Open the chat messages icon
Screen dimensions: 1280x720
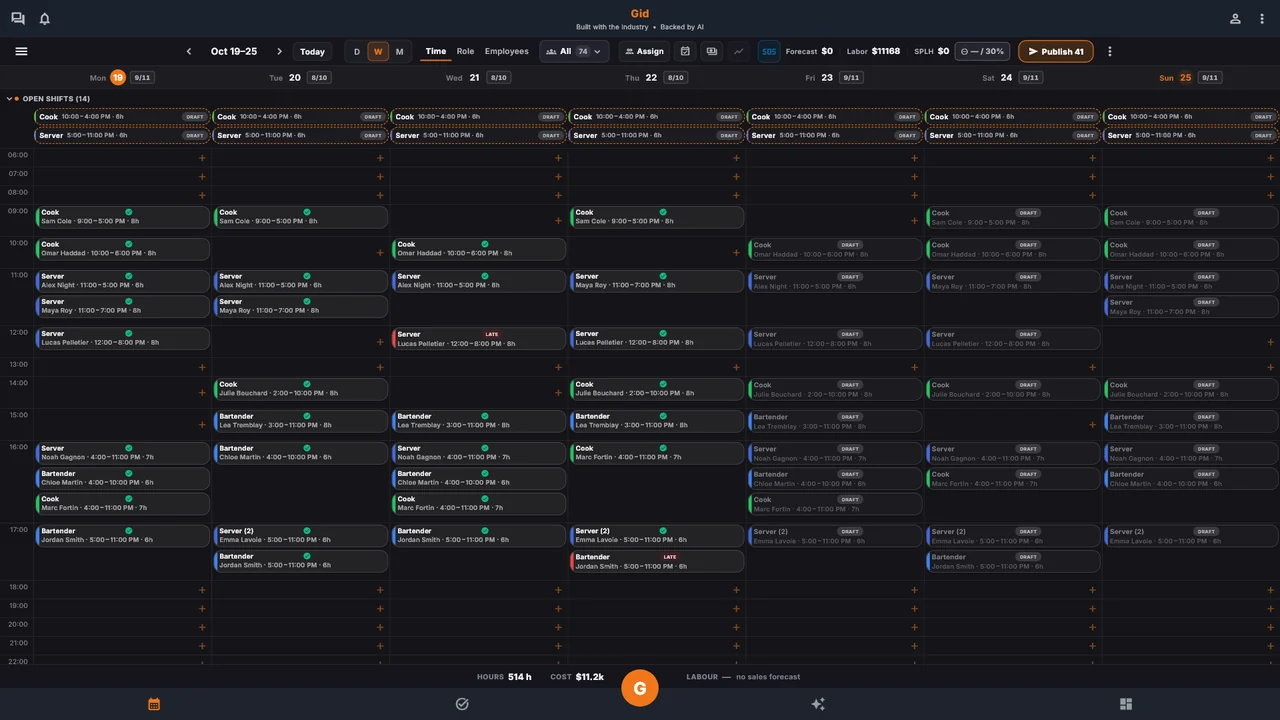[18, 19]
